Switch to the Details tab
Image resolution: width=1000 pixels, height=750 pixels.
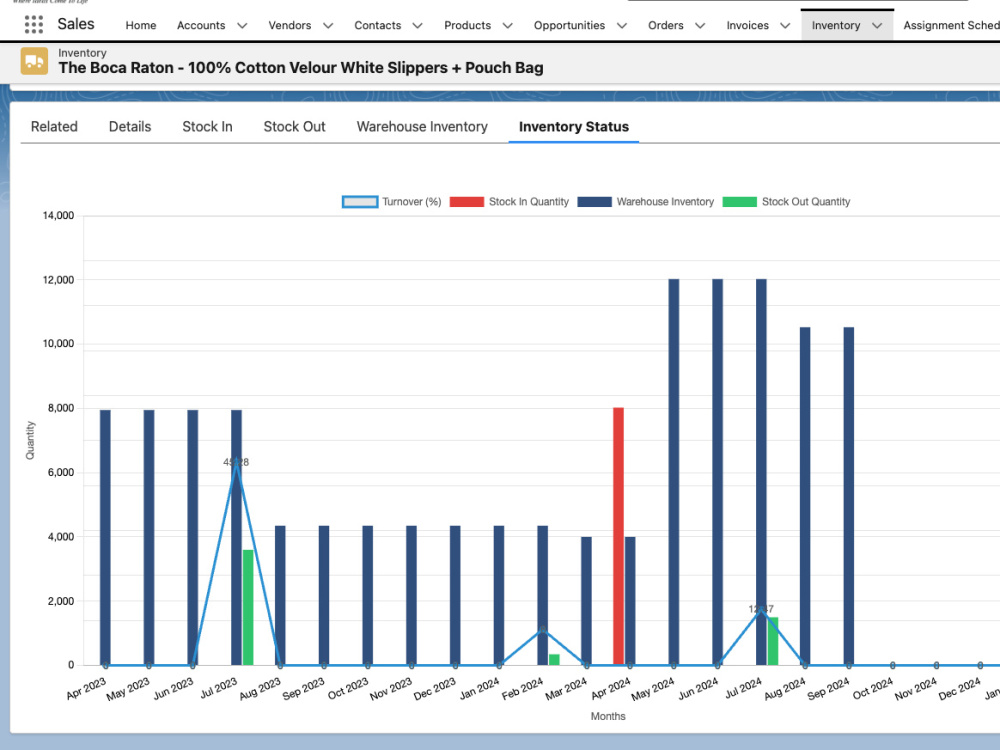[x=130, y=126]
